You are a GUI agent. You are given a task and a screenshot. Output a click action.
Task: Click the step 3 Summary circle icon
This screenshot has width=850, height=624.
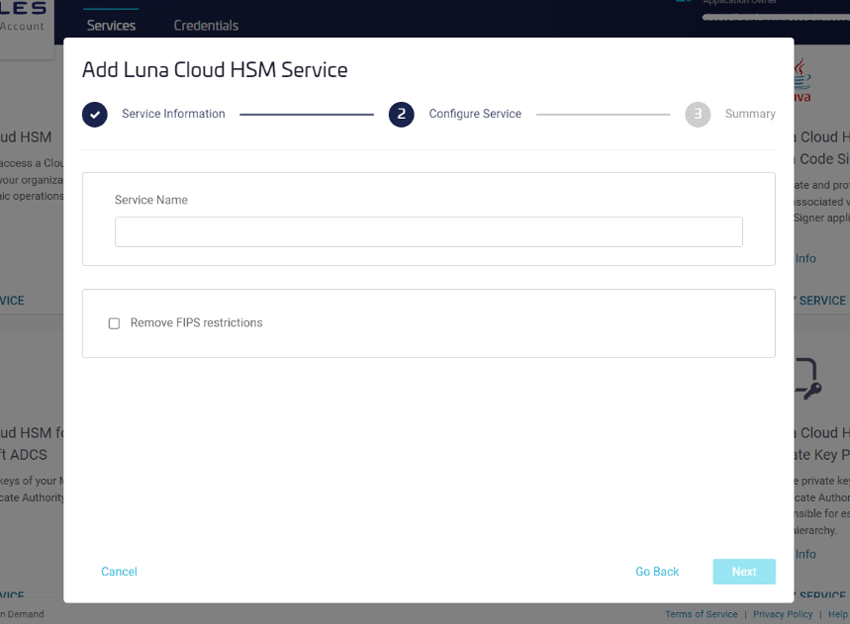697,114
